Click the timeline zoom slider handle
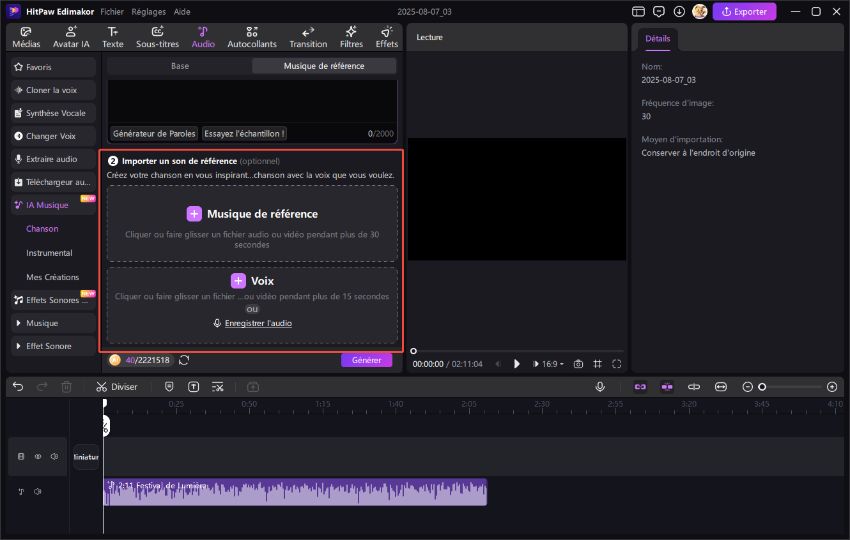Image resolution: width=850 pixels, height=540 pixels. [762, 387]
